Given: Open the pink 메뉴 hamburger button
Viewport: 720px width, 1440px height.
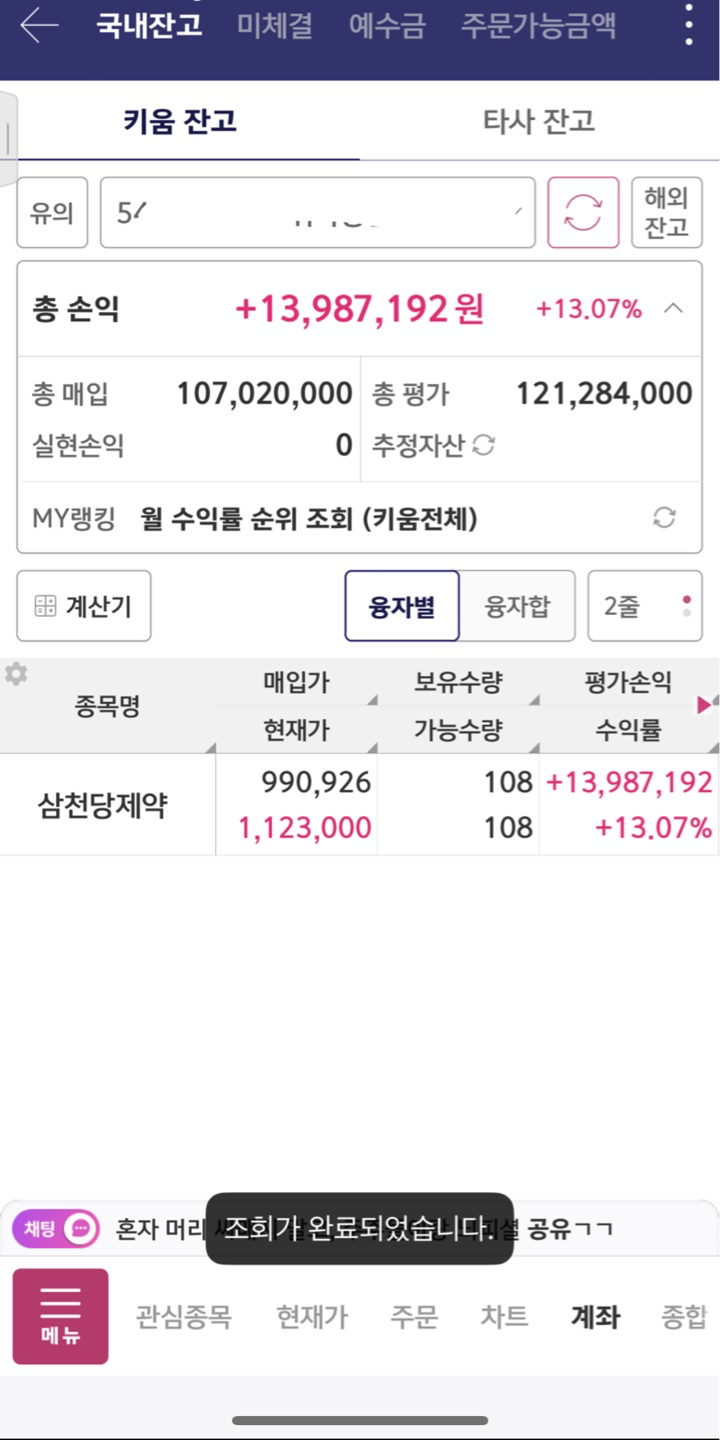Looking at the screenshot, I should [60, 1316].
